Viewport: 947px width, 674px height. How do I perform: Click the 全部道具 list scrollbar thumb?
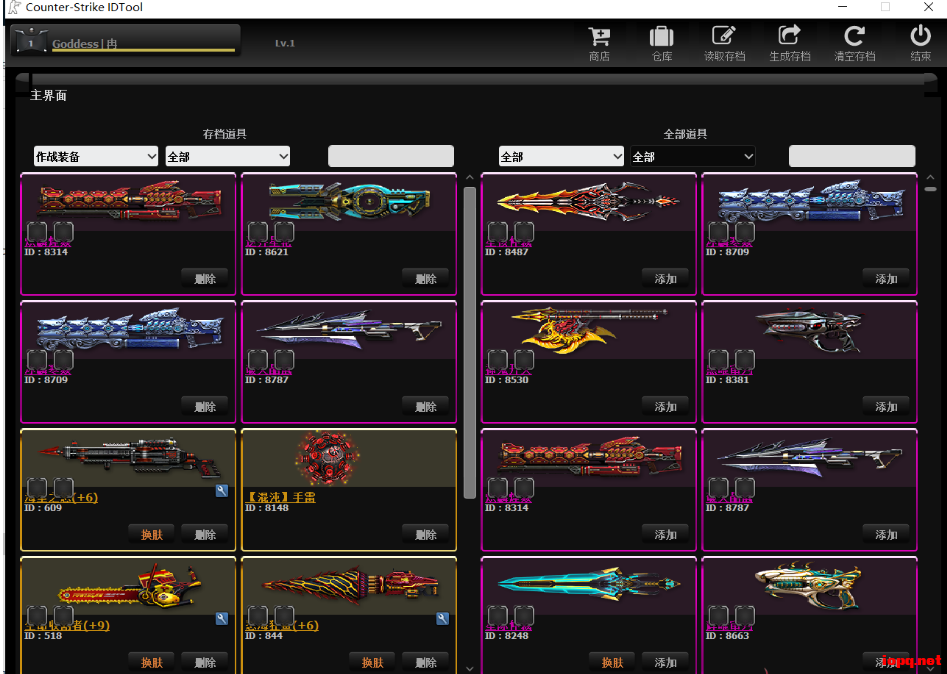[x=930, y=189]
